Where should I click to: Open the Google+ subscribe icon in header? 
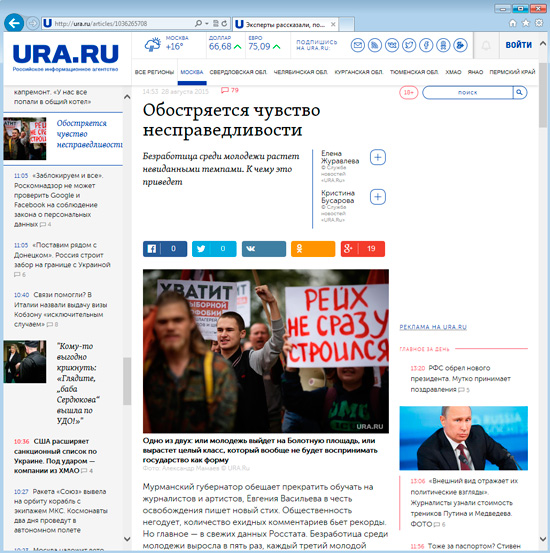click(460, 45)
